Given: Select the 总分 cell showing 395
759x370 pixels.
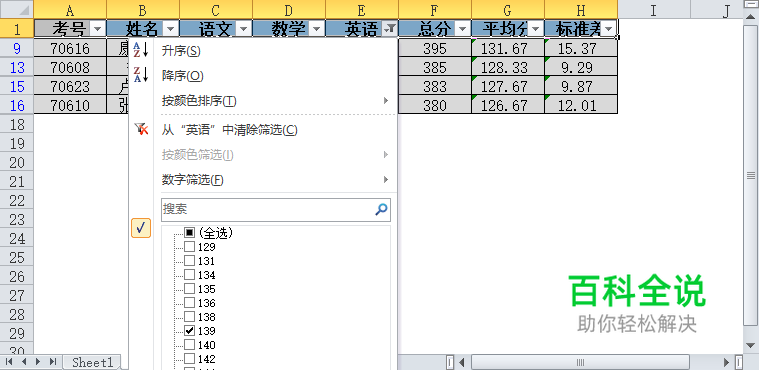Looking at the screenshot, I should (435, 48).
